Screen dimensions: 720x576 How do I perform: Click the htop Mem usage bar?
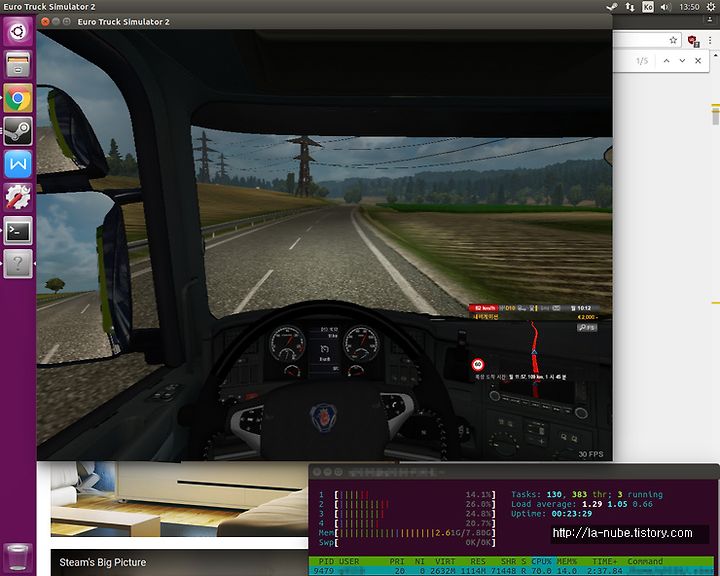tap(407, 533)
